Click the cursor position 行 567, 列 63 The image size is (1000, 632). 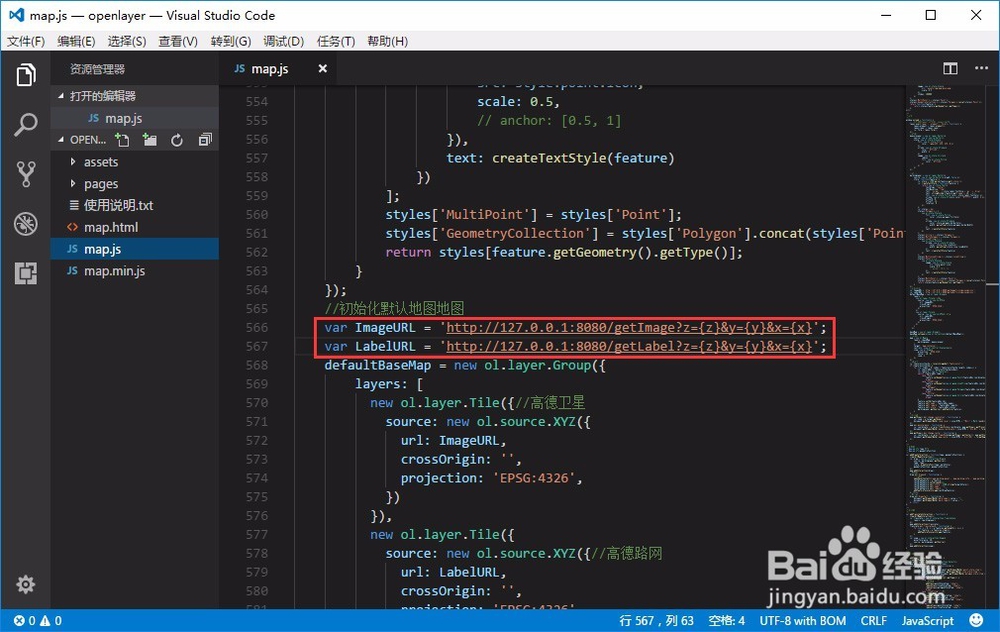(x=656, y=621)
